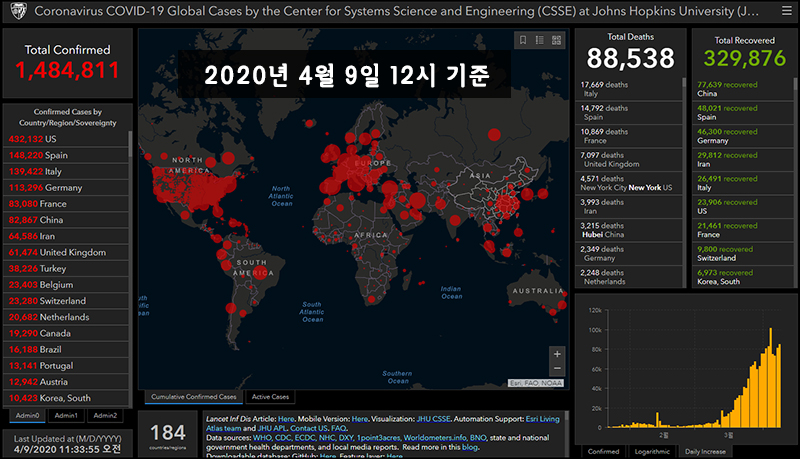Click the 46,300 recovered Germany entry

[743, 136]
